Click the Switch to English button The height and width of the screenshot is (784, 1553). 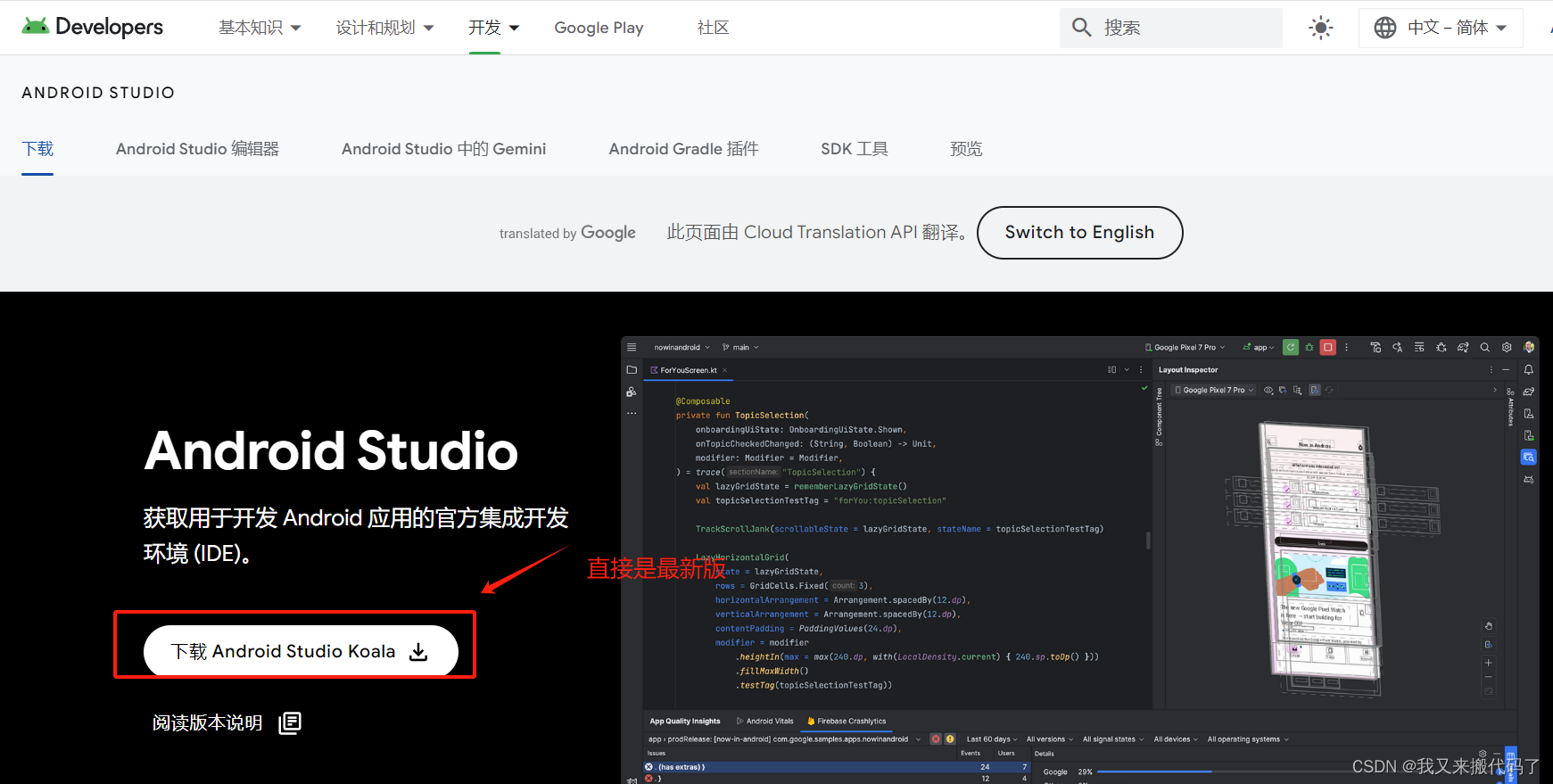1079,233
